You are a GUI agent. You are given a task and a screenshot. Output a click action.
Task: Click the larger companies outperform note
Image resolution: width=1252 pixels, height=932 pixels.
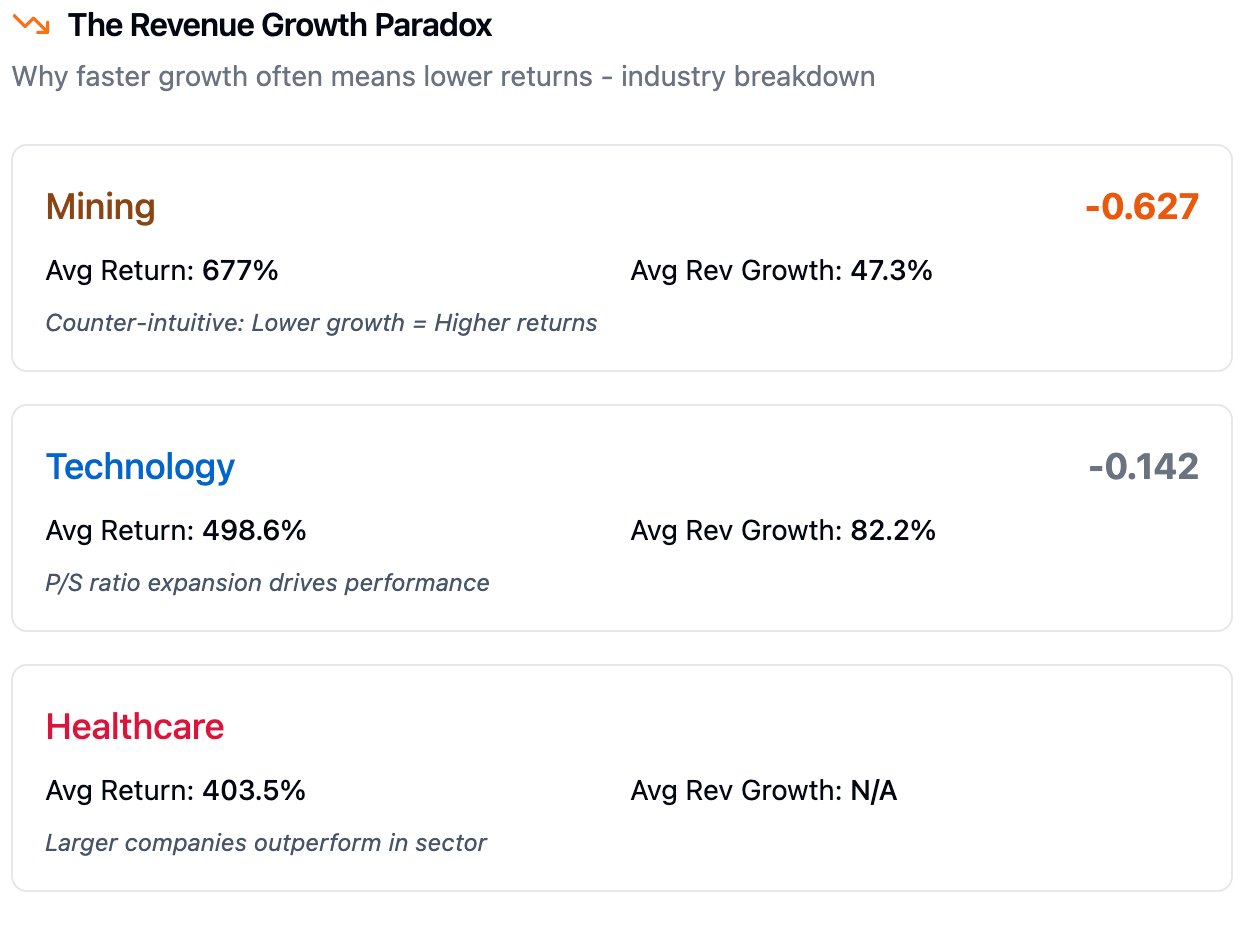[x=266, y=843]
